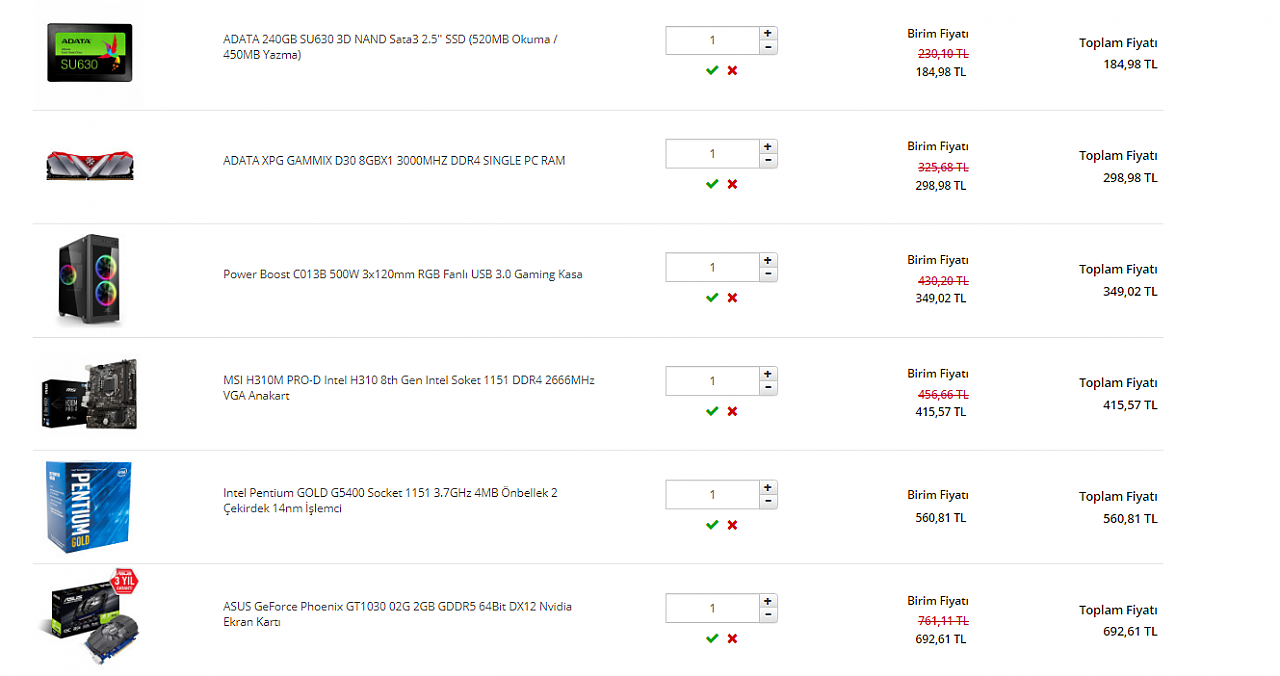
Task: Open ADATA 240GB SU630 SSD product link
Action: (390, 47)
